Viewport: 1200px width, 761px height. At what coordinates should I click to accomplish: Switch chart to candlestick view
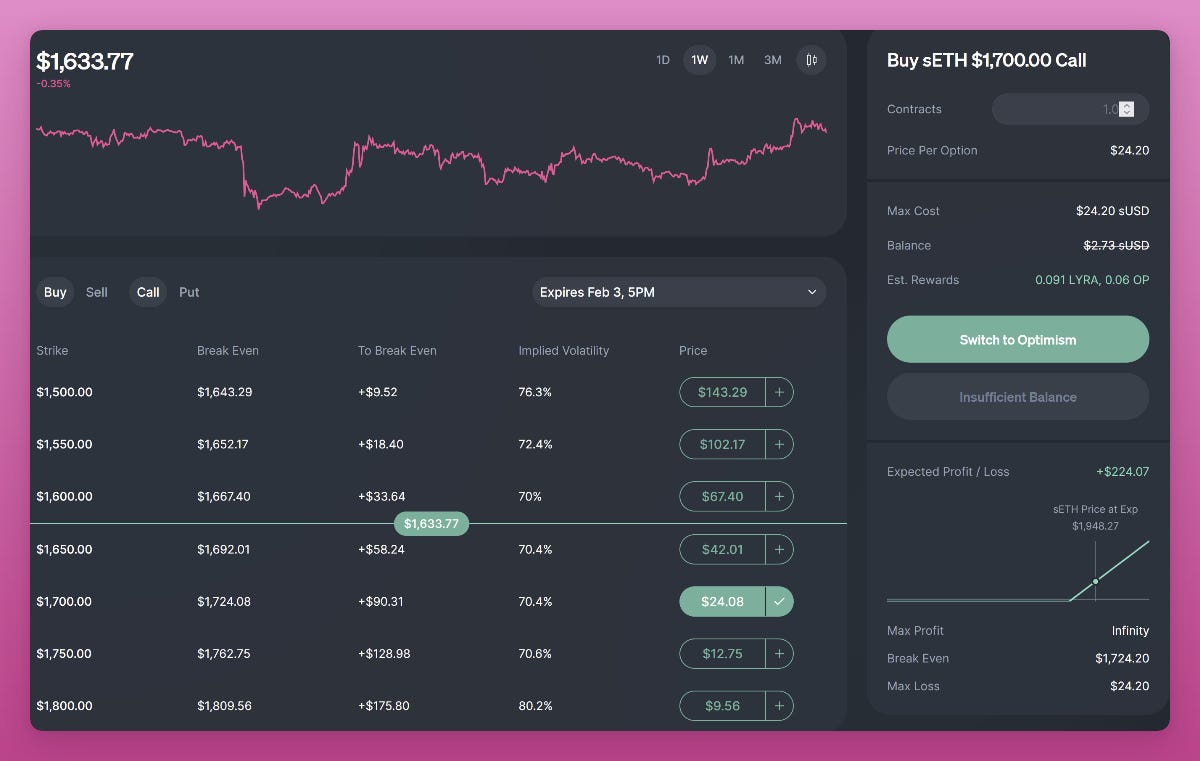click(810, 60)
